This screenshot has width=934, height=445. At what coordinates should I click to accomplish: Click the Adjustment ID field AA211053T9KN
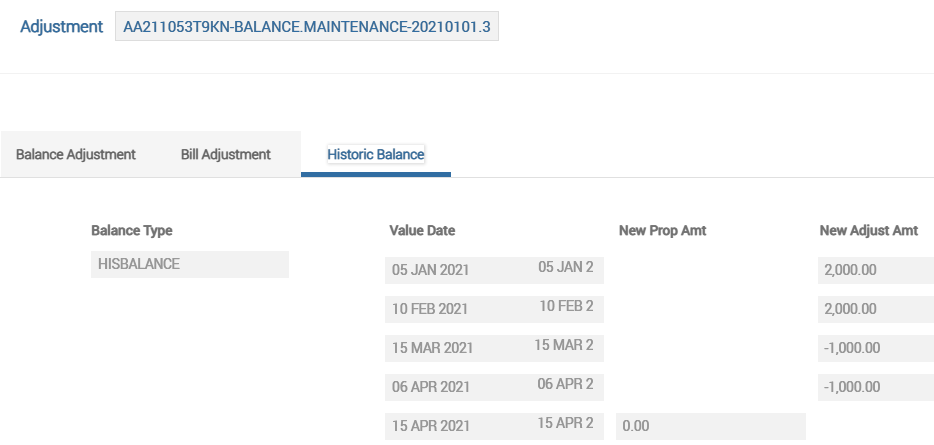coord(307,27)
